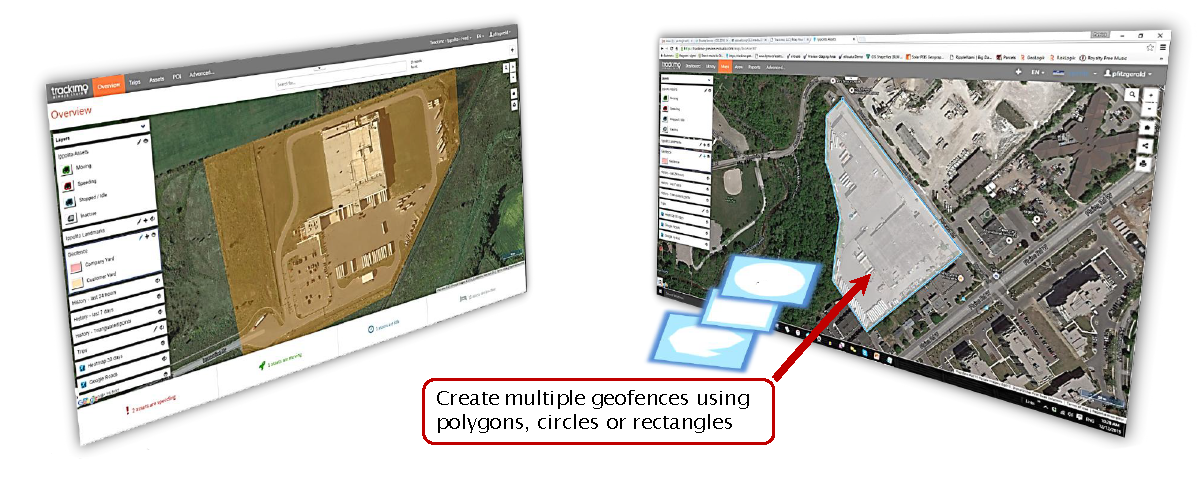This screenshot has width=1200, height=477.
Task: Click the trackimo logo in left window
Action: pyautogui.click(x=69, y=90)
